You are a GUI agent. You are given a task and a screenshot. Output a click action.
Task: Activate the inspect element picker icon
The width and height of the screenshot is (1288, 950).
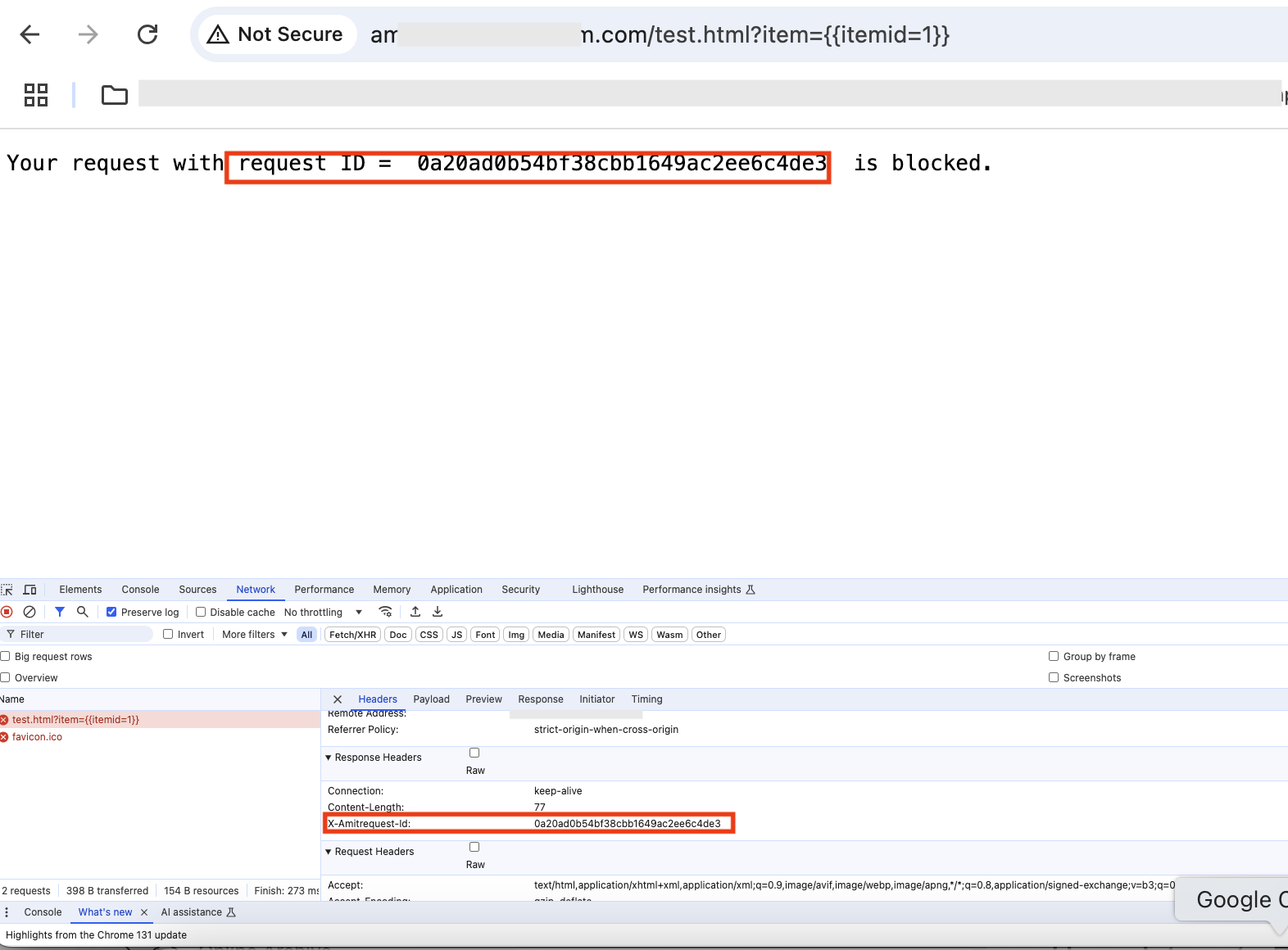pyautogui.click(x=7, y=590)
